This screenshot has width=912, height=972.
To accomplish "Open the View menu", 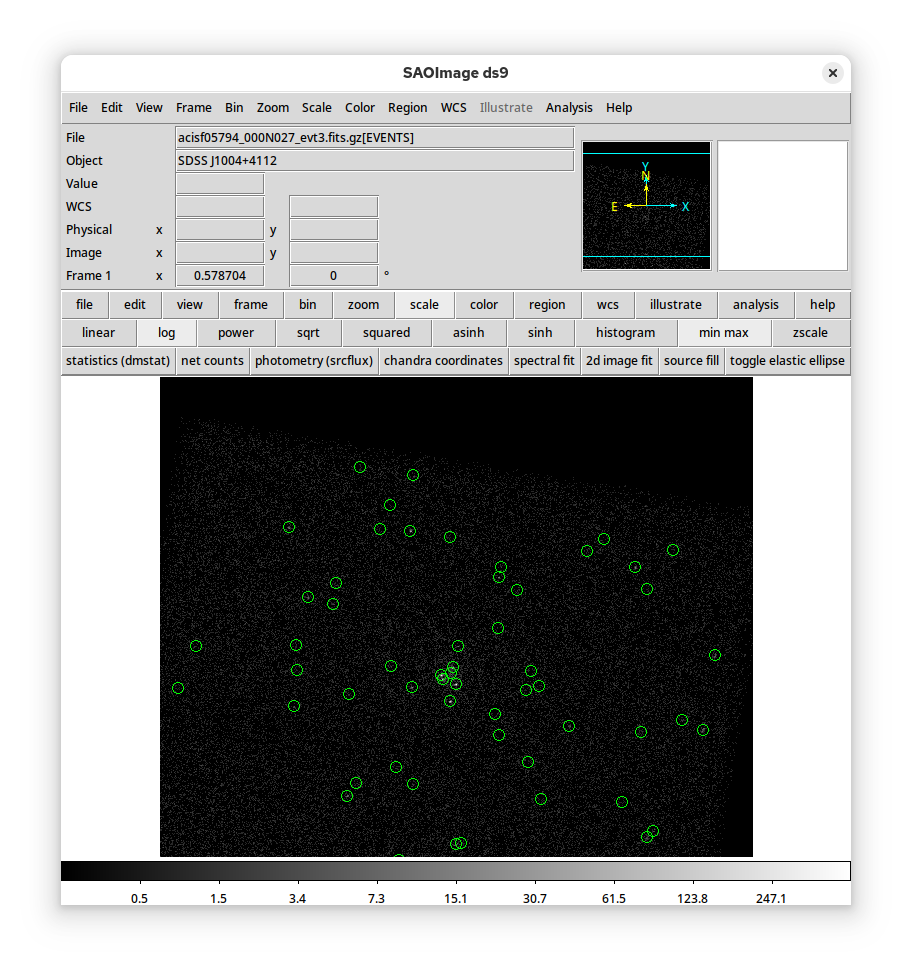I will click(149, 108).
